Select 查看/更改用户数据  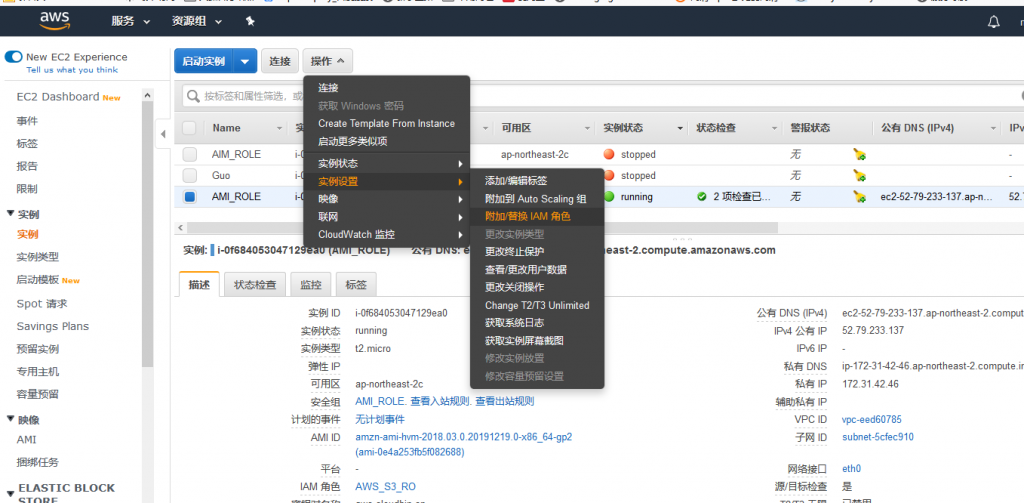(537, 269)
